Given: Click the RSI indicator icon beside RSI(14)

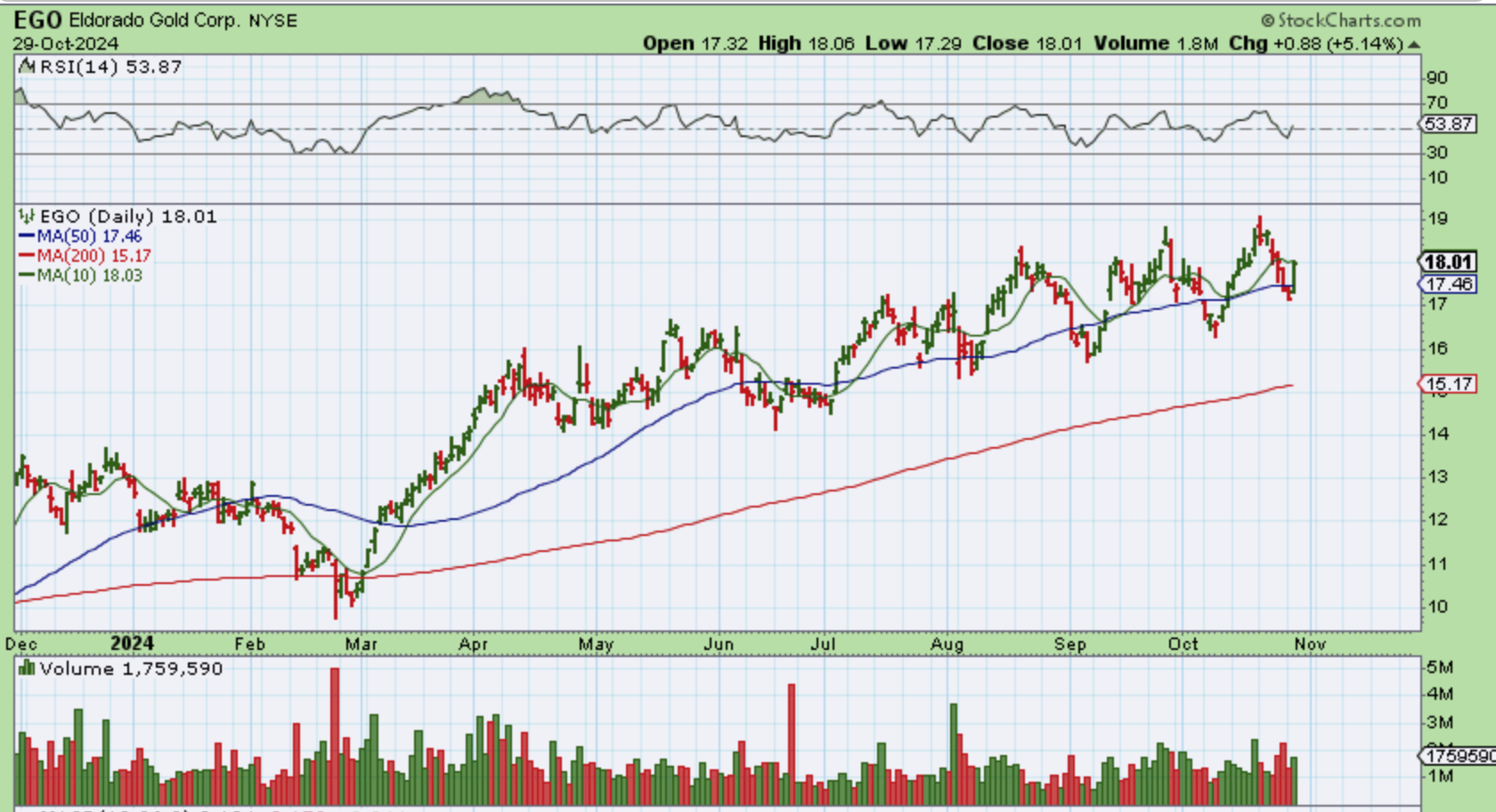Looking at the screenshot, I should 27,67.
